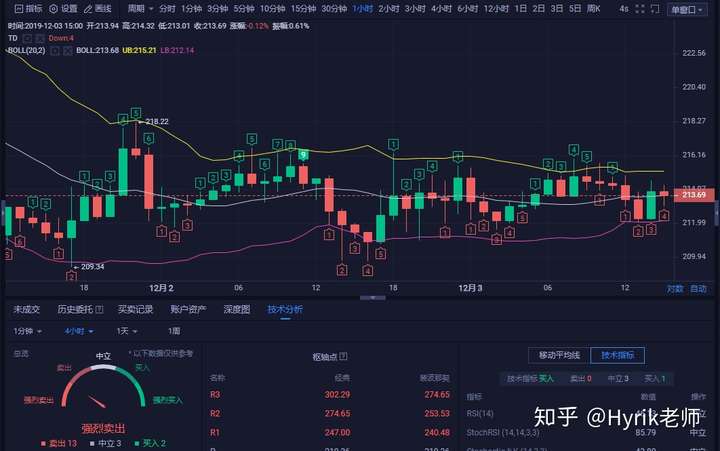Open the 设置 settings gear
The width and height of the screenshot is (720, 451).
(x=64, y=8)
